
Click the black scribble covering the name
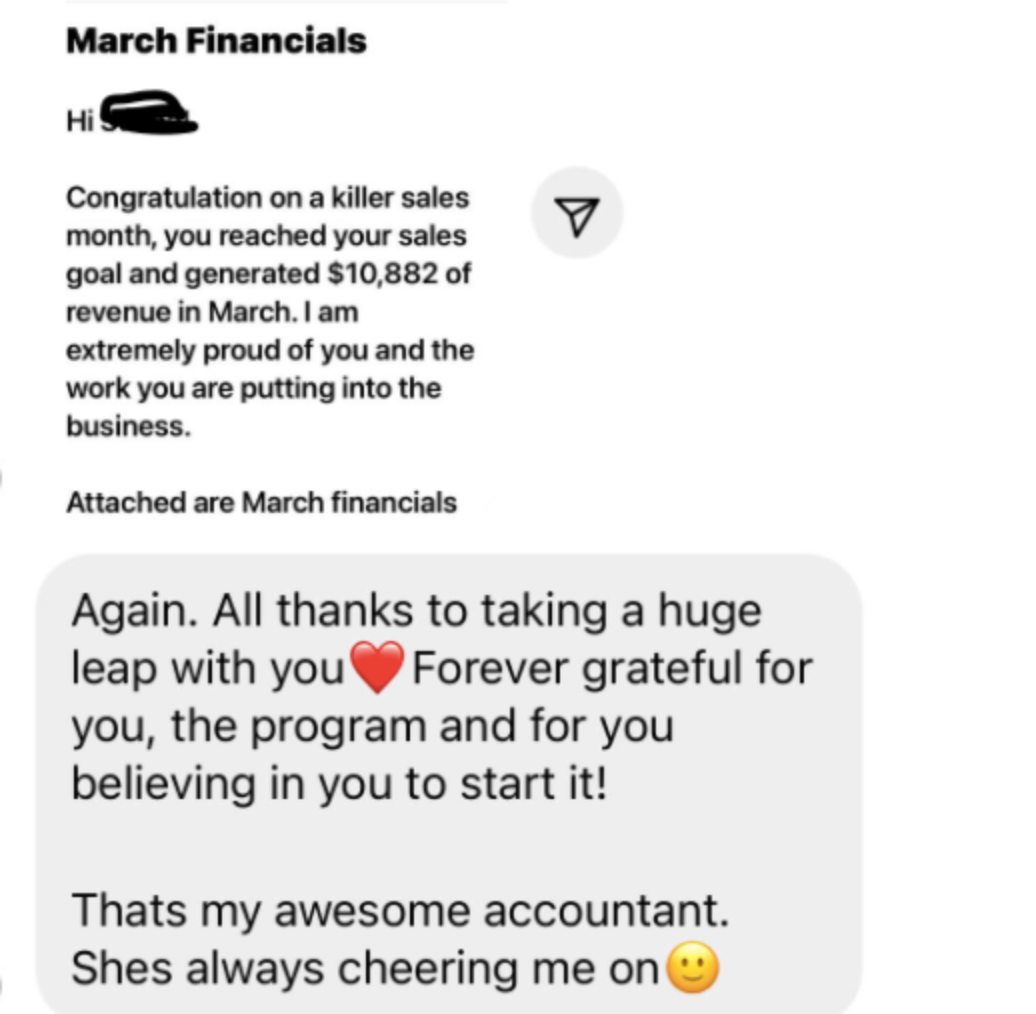149,113
